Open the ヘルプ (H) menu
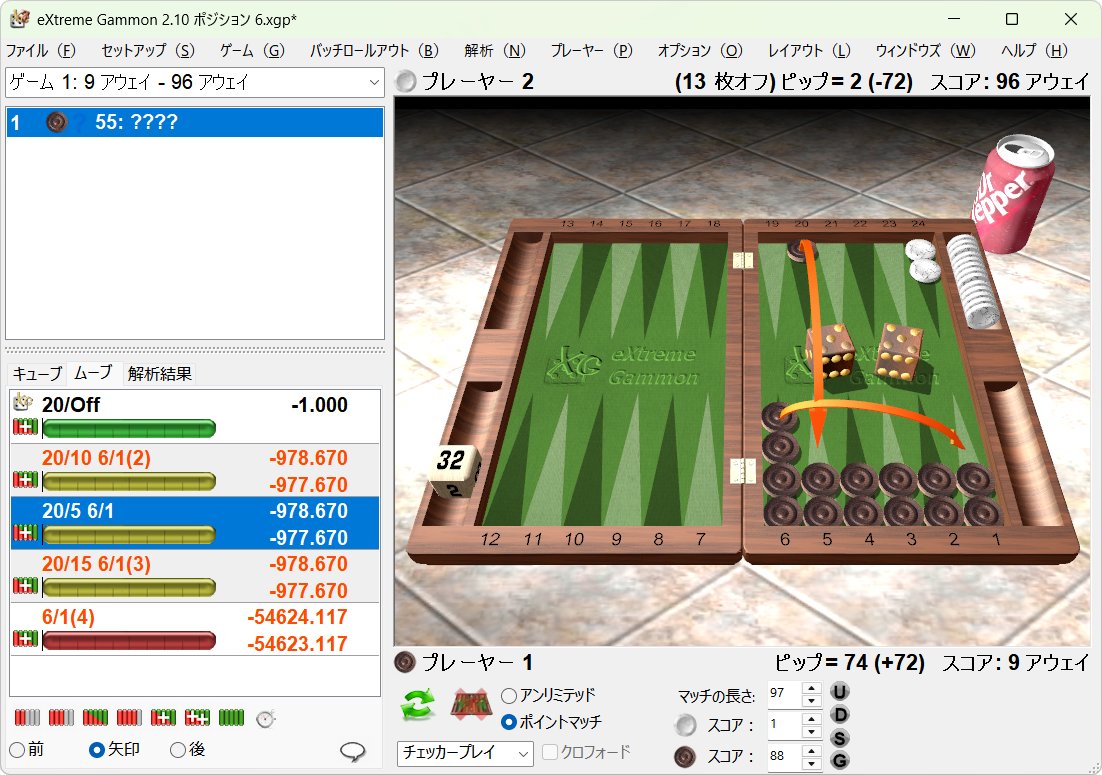Image resolution: width=1102 pixels, height=775 pixels. pos(1034,51)
